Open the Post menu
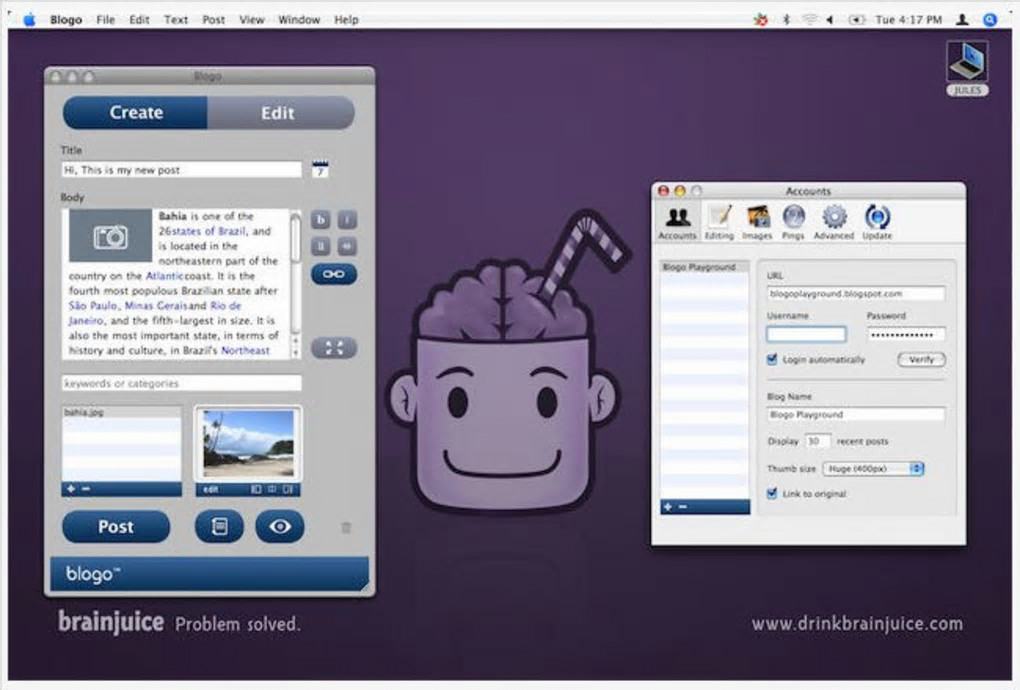The image size is (1020, 690). [x=213, y=20]
